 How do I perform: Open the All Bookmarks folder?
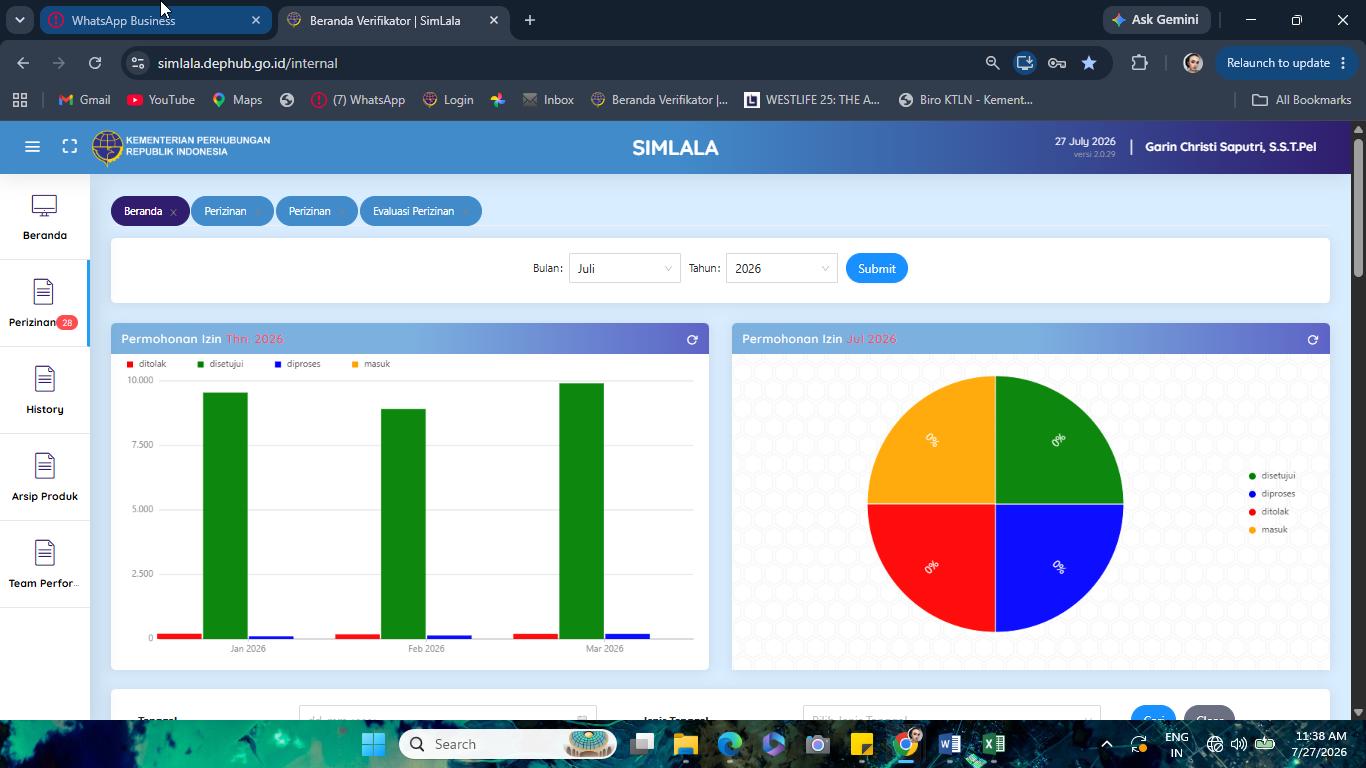[x=1302, y=100]
